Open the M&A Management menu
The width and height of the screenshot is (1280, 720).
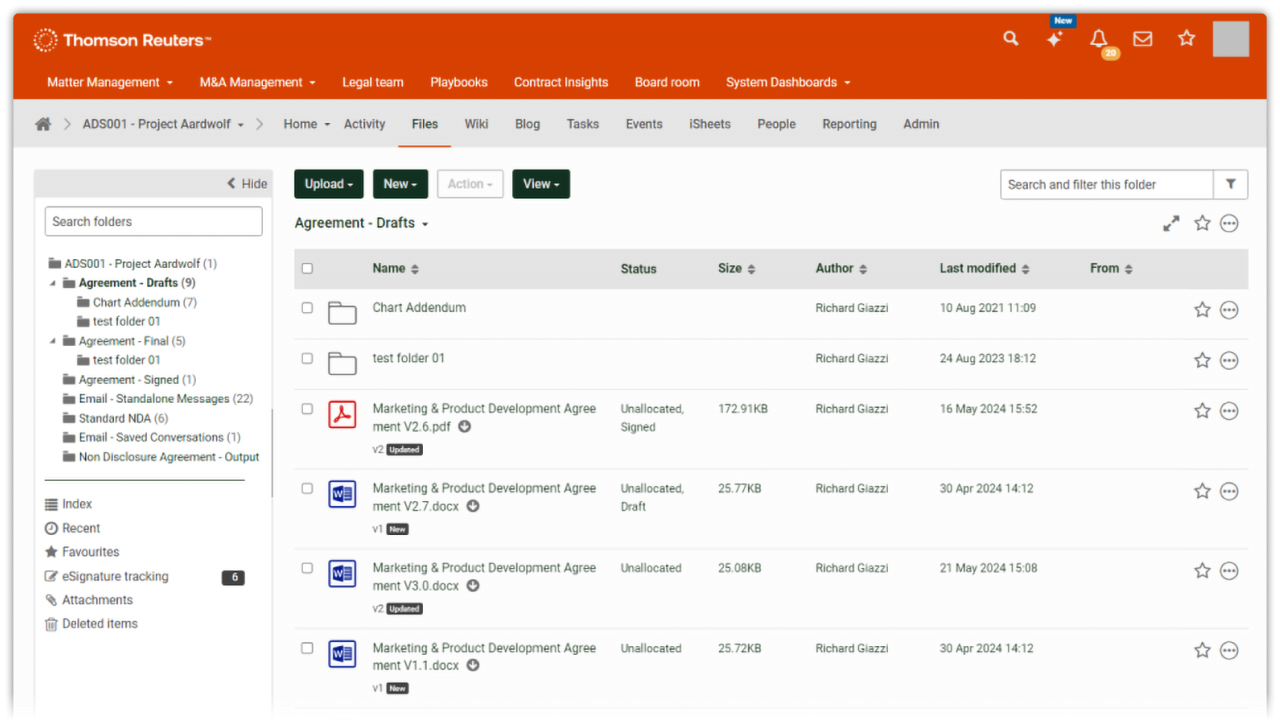coord(257,82)
